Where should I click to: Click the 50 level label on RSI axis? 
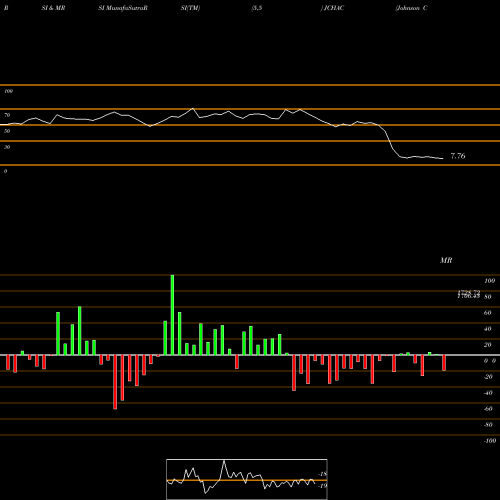[x=7, y=131]
